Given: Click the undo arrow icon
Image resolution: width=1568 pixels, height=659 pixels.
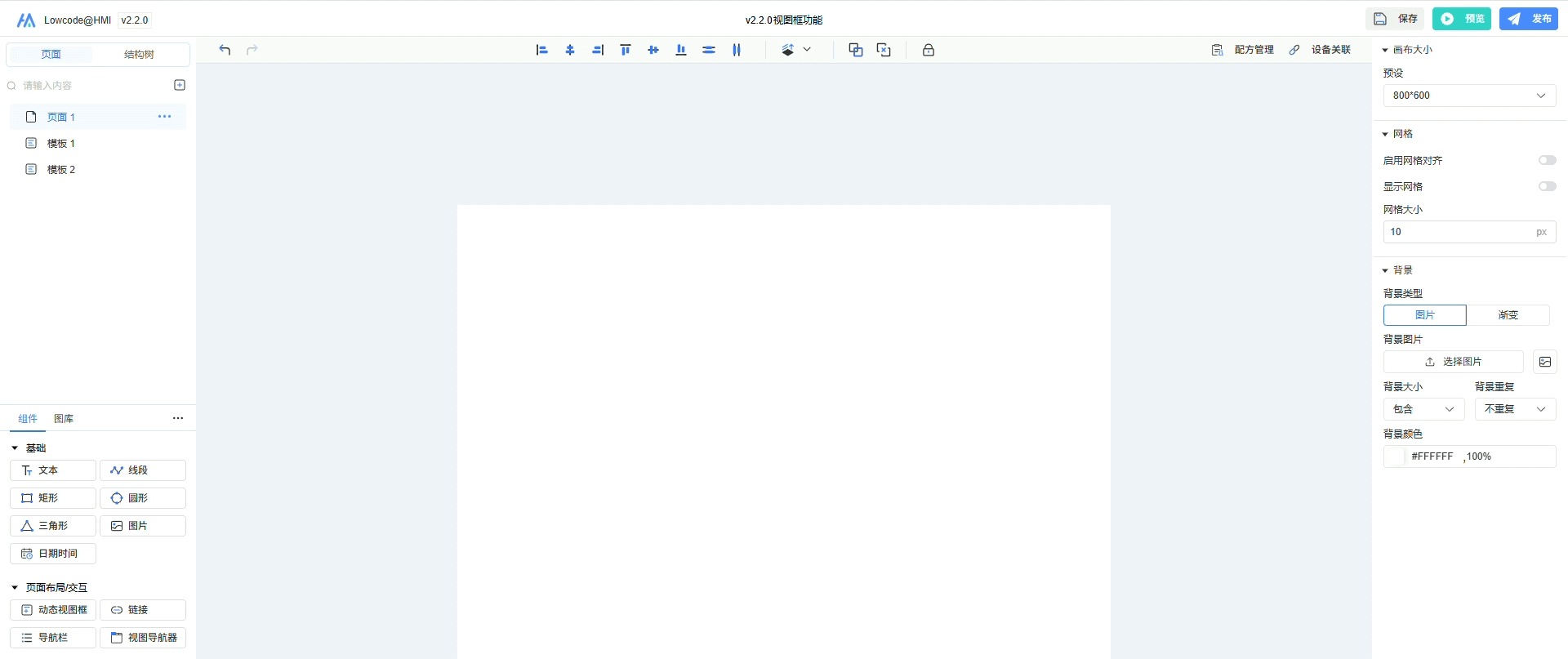Looking at the screenshot, I should point(225,50).
